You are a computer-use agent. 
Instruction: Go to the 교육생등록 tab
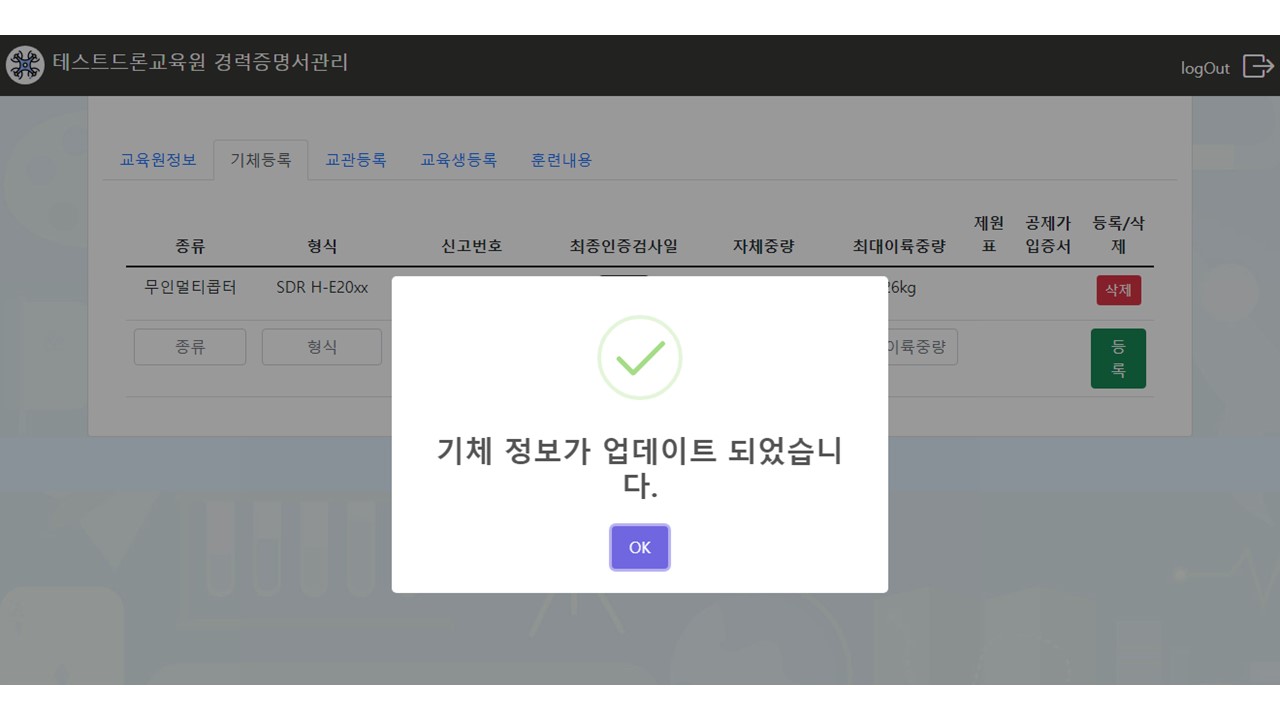tap(458, 160)
